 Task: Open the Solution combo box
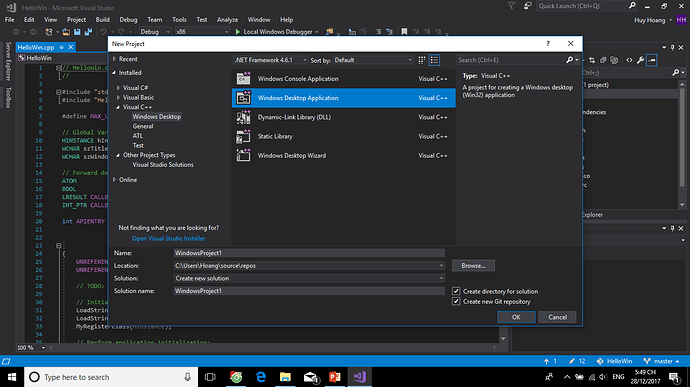(x=309, y=278)
